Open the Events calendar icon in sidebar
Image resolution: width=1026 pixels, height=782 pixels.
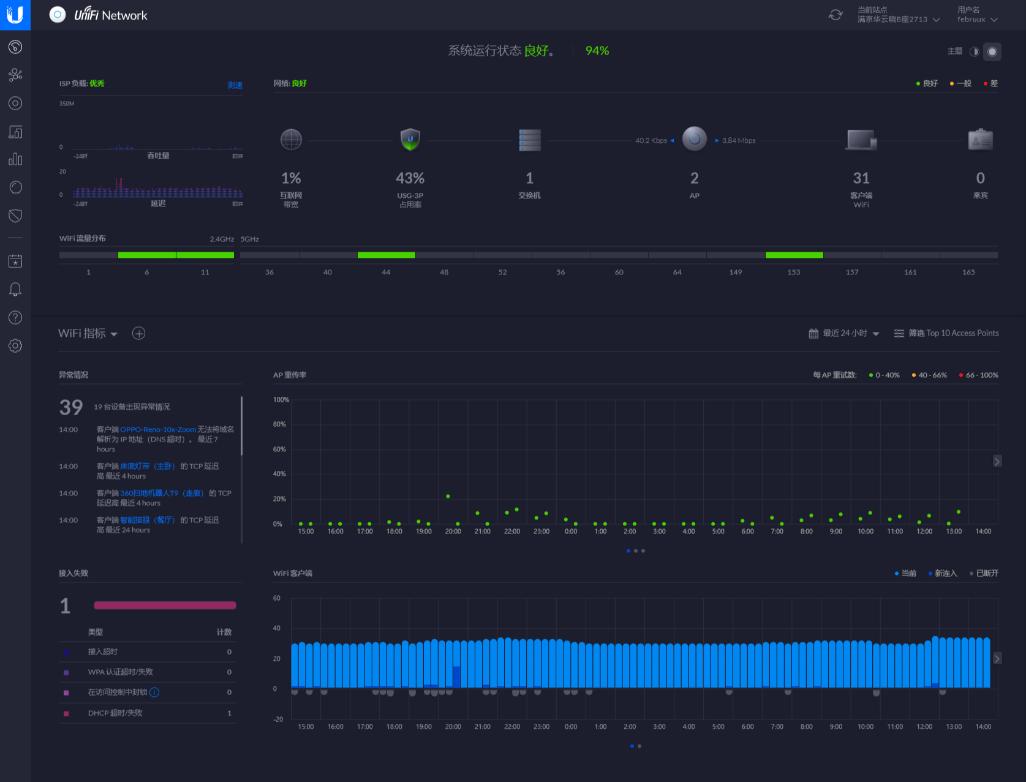click(x=15, y=261)
